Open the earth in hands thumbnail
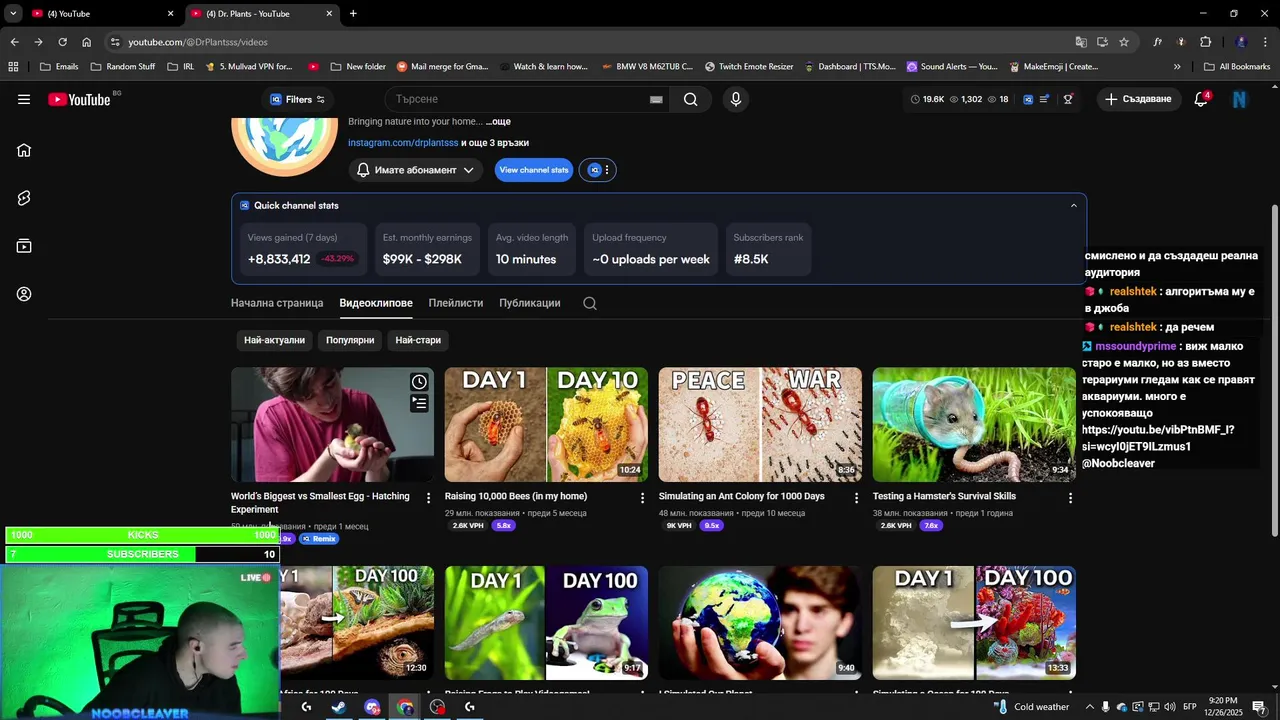 760,623
